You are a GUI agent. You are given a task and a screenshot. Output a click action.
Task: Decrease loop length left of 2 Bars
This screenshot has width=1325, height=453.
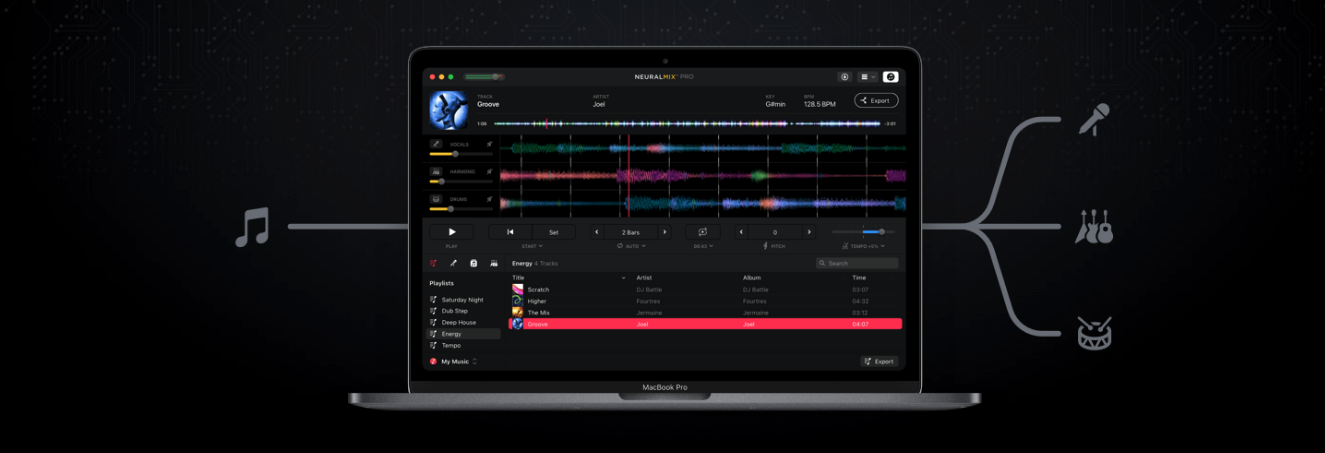point(597,232)
